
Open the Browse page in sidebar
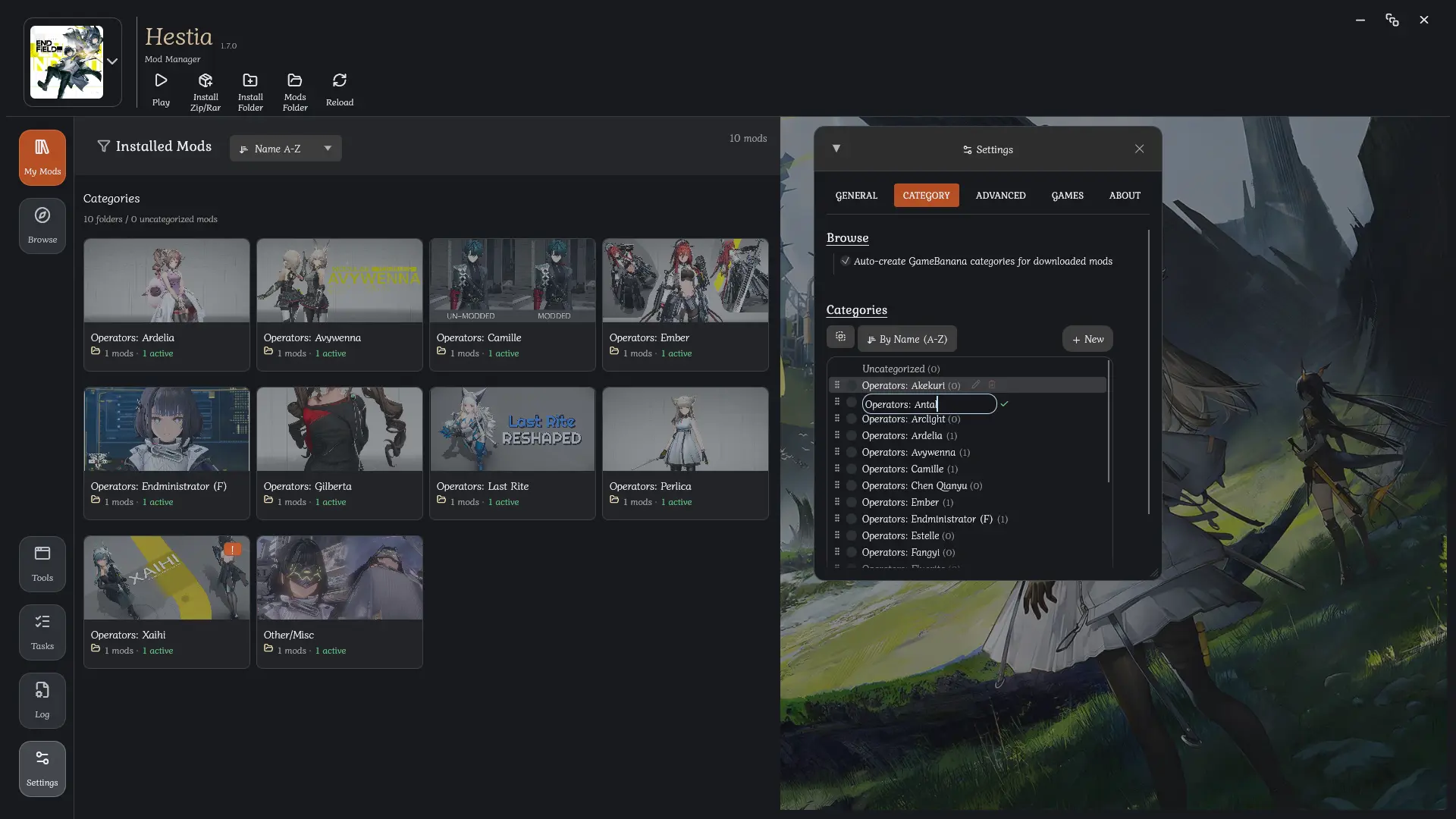pyautogui.click(x=42, y=226)
